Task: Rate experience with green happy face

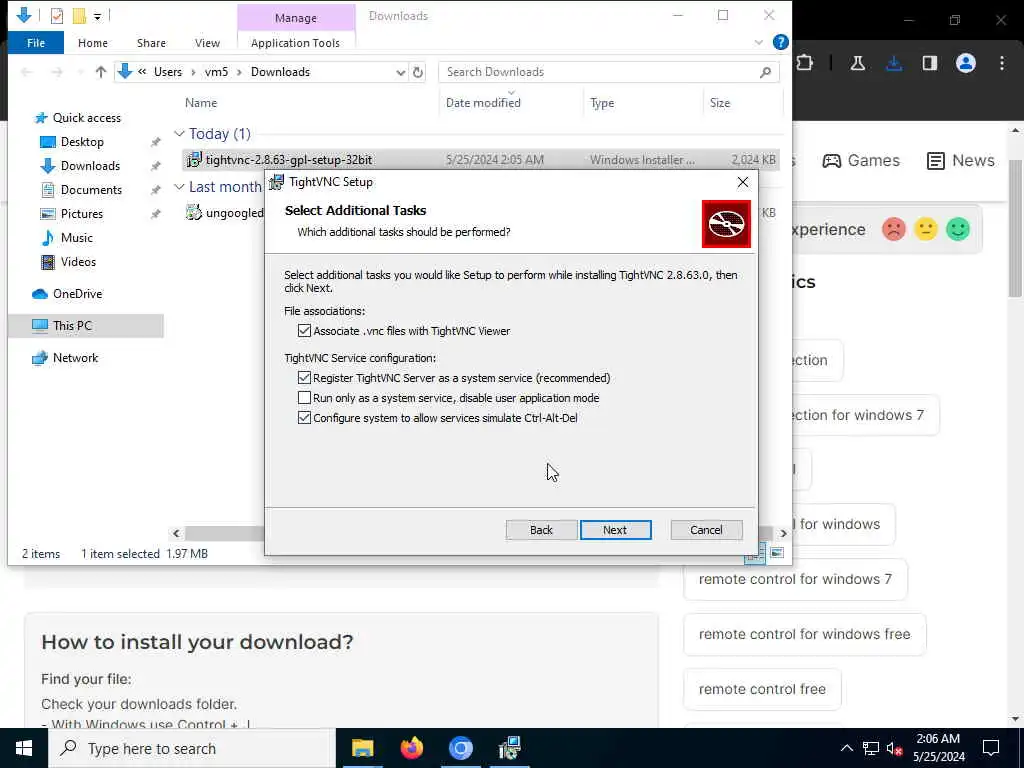Action: (x=958, y=229)
